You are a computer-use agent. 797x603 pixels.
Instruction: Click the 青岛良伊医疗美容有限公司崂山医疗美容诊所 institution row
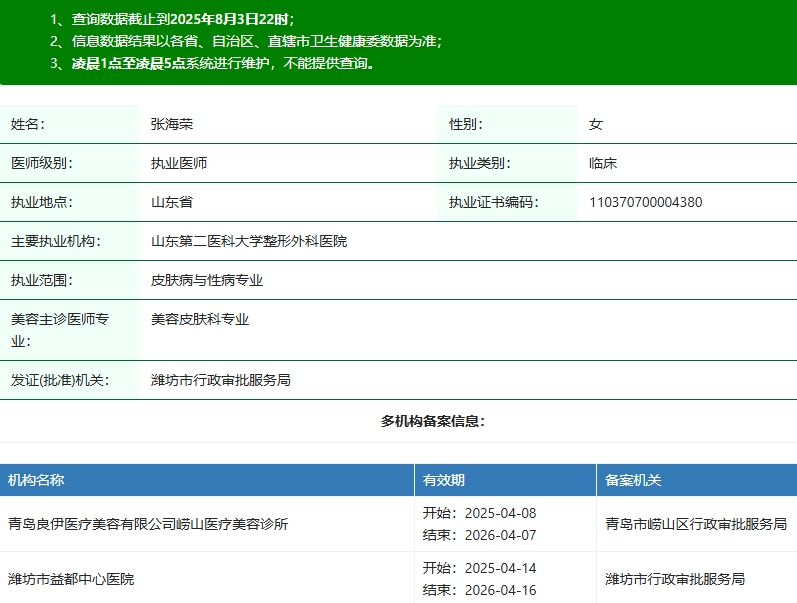(x=148, y=524)
